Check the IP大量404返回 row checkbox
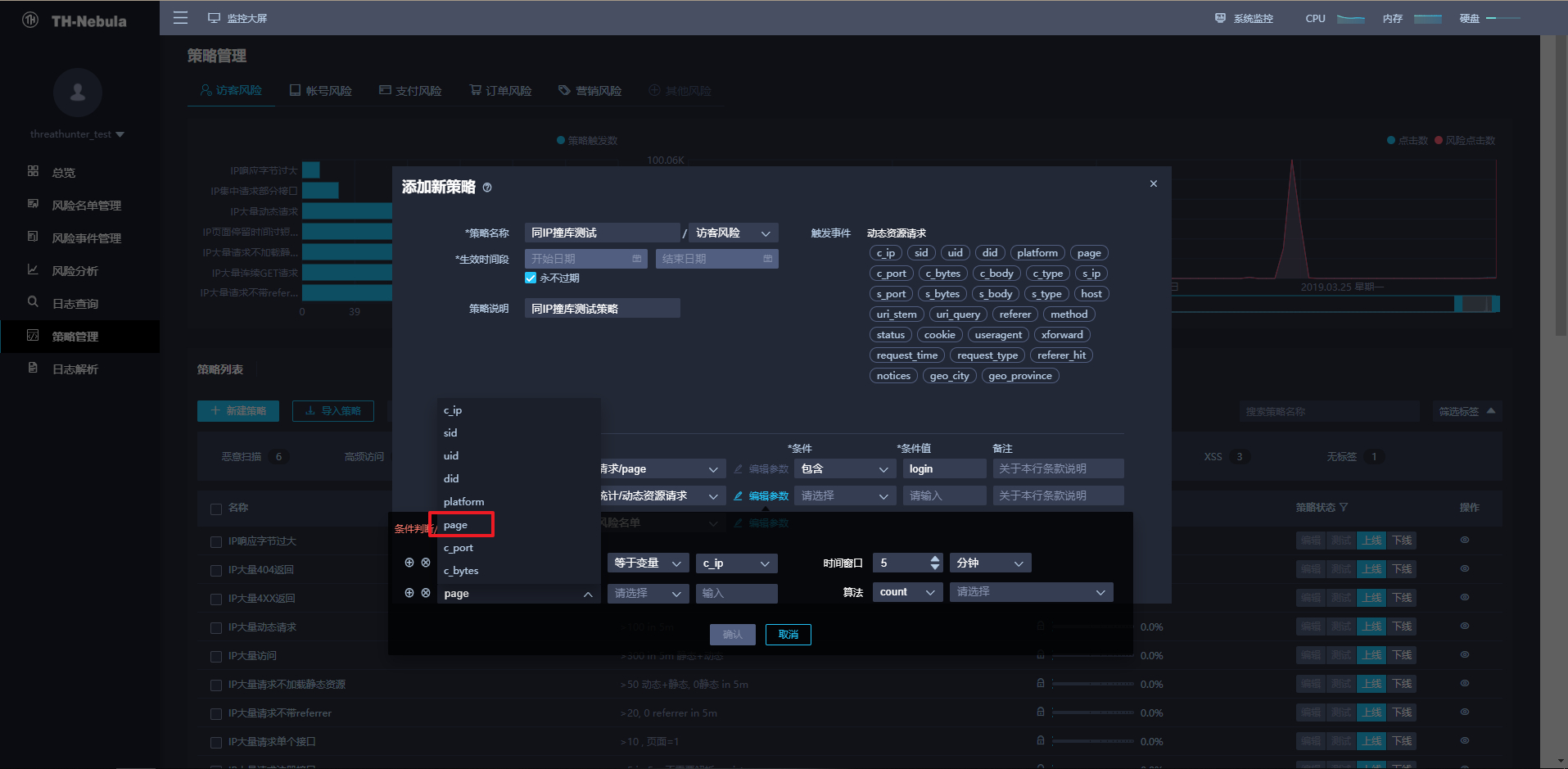 click(x=216, y=571)
